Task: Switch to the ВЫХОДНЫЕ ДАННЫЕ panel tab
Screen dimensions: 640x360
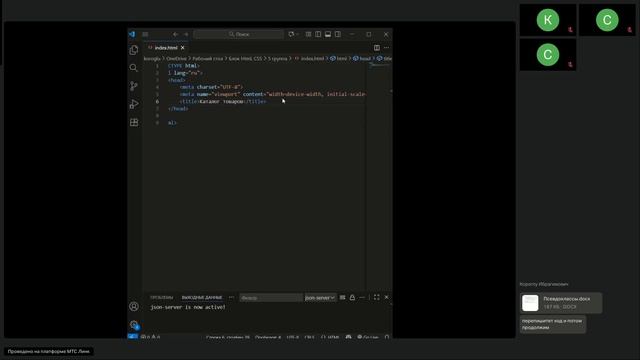Action: point(202,298)
